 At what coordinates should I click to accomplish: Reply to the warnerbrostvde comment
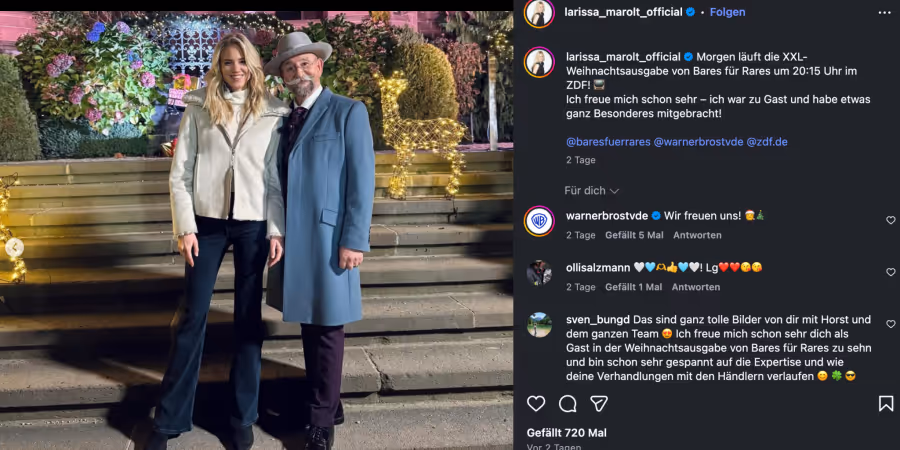click(x=697, y=235)
